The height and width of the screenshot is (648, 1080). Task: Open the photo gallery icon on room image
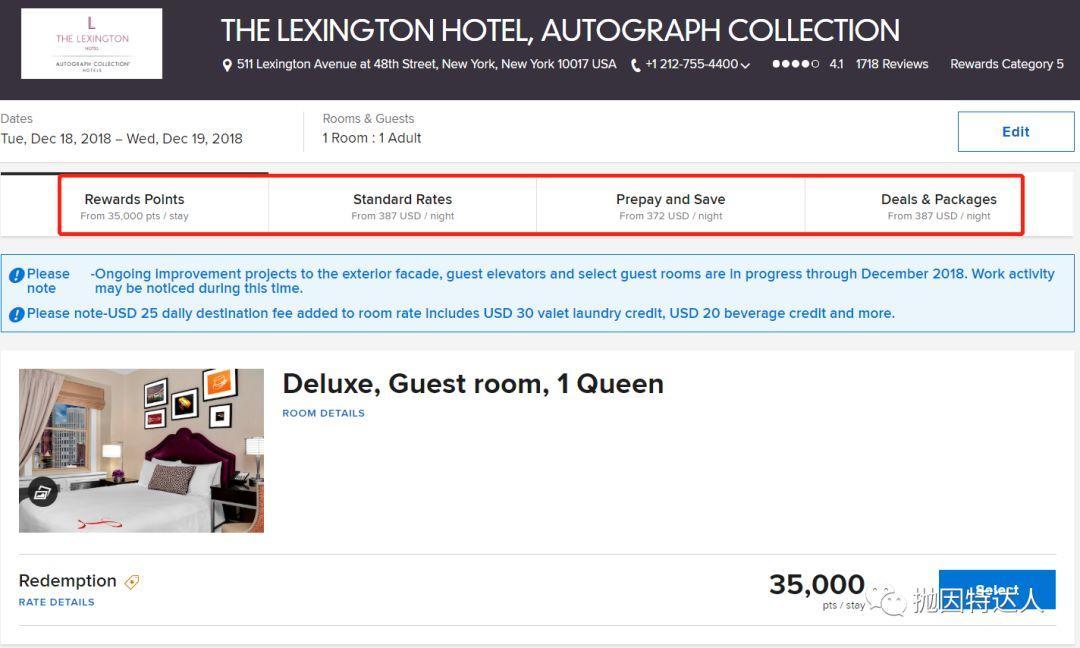42,491
